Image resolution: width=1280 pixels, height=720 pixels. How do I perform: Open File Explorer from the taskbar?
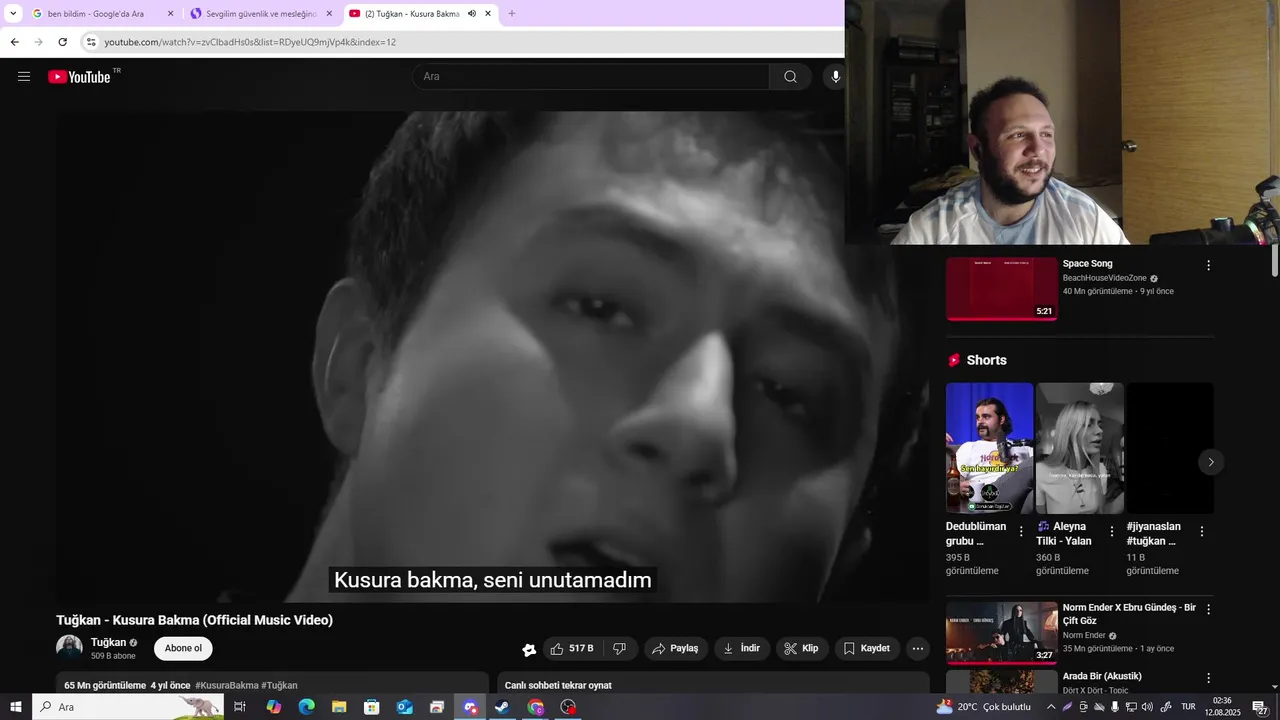339,707
